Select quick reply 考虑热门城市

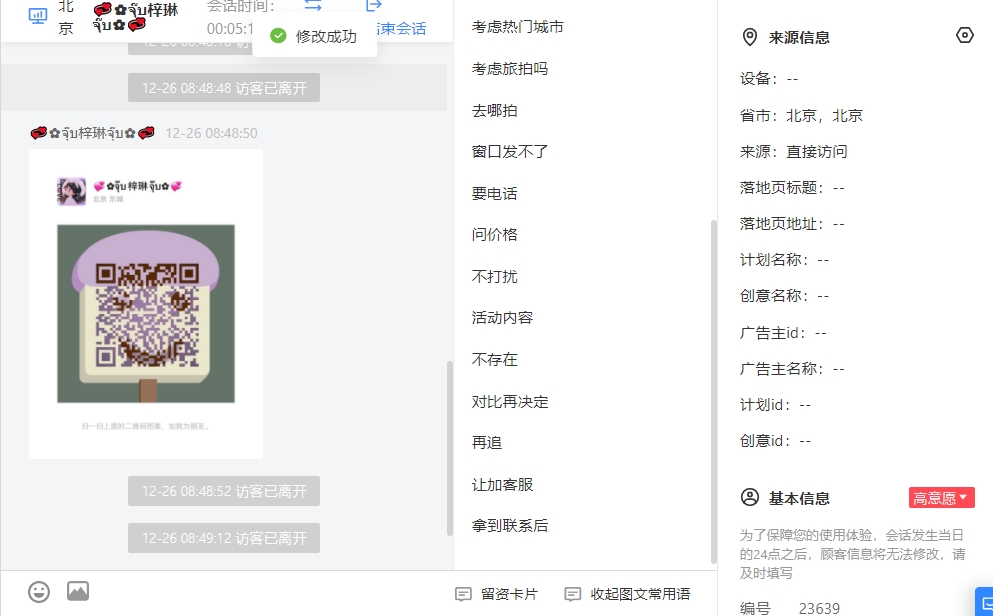517,27
